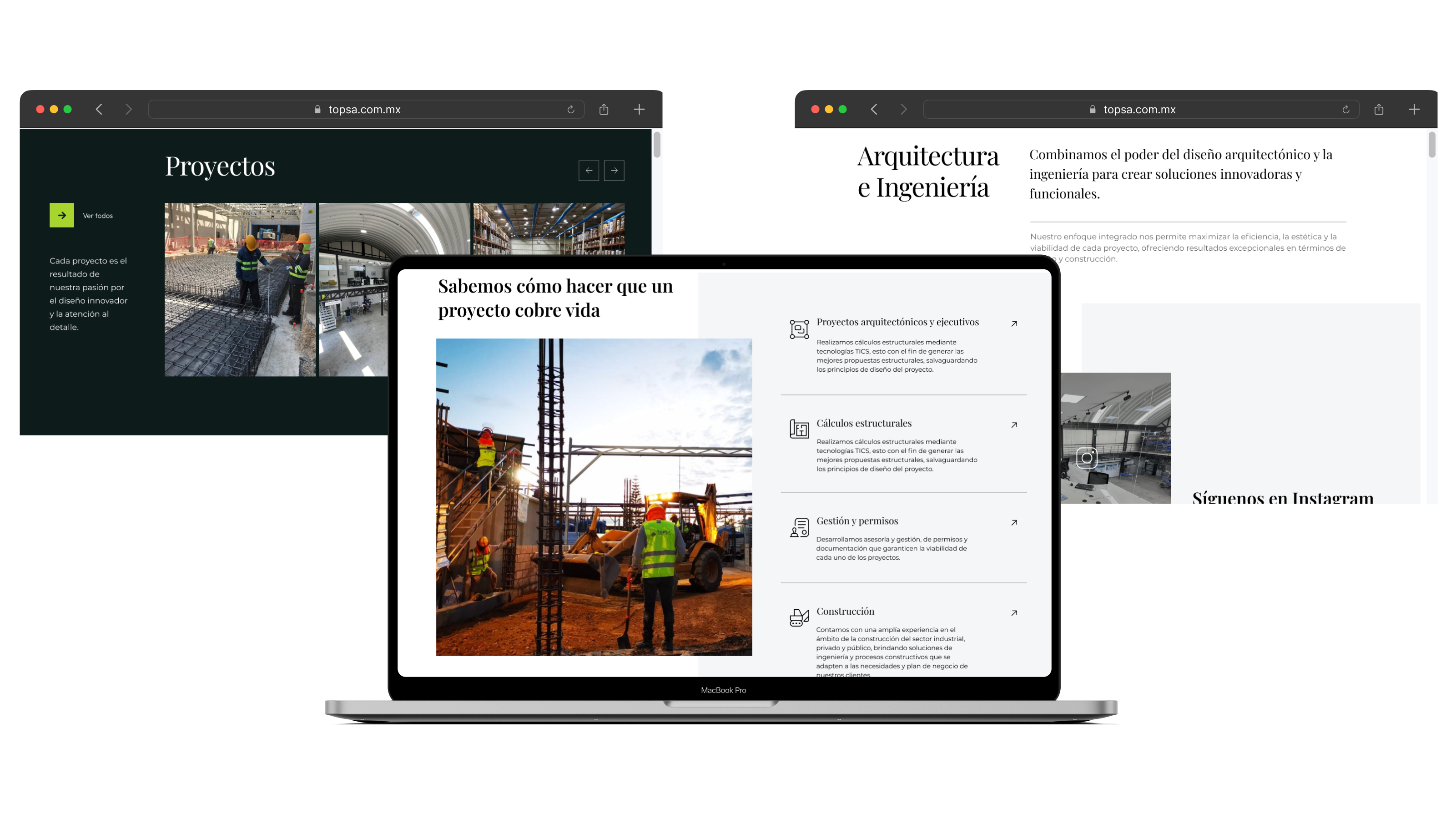Click the right browser address bar

pos(1139,110)
